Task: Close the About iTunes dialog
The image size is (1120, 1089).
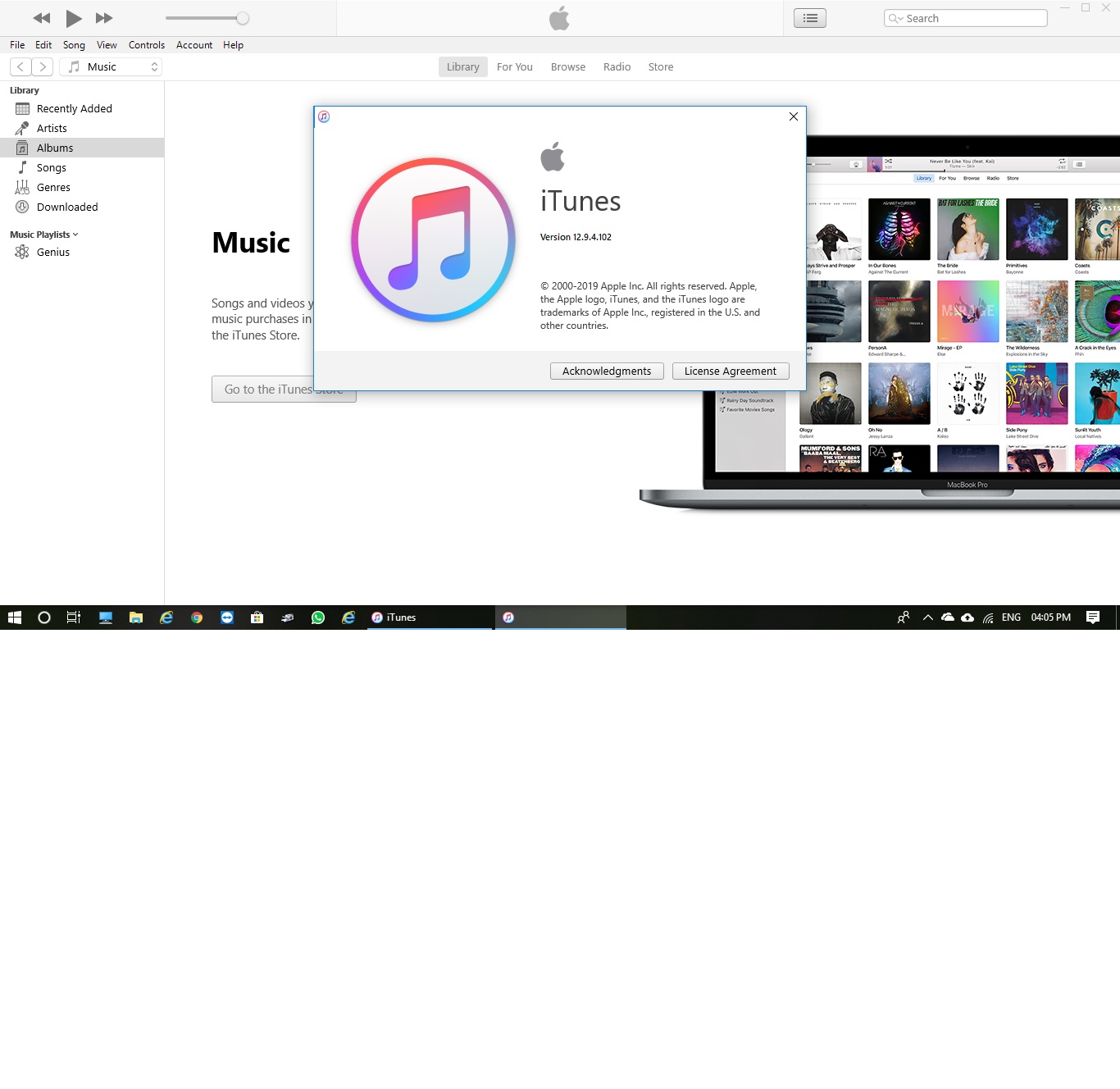Action: click(x=794, y=116)
